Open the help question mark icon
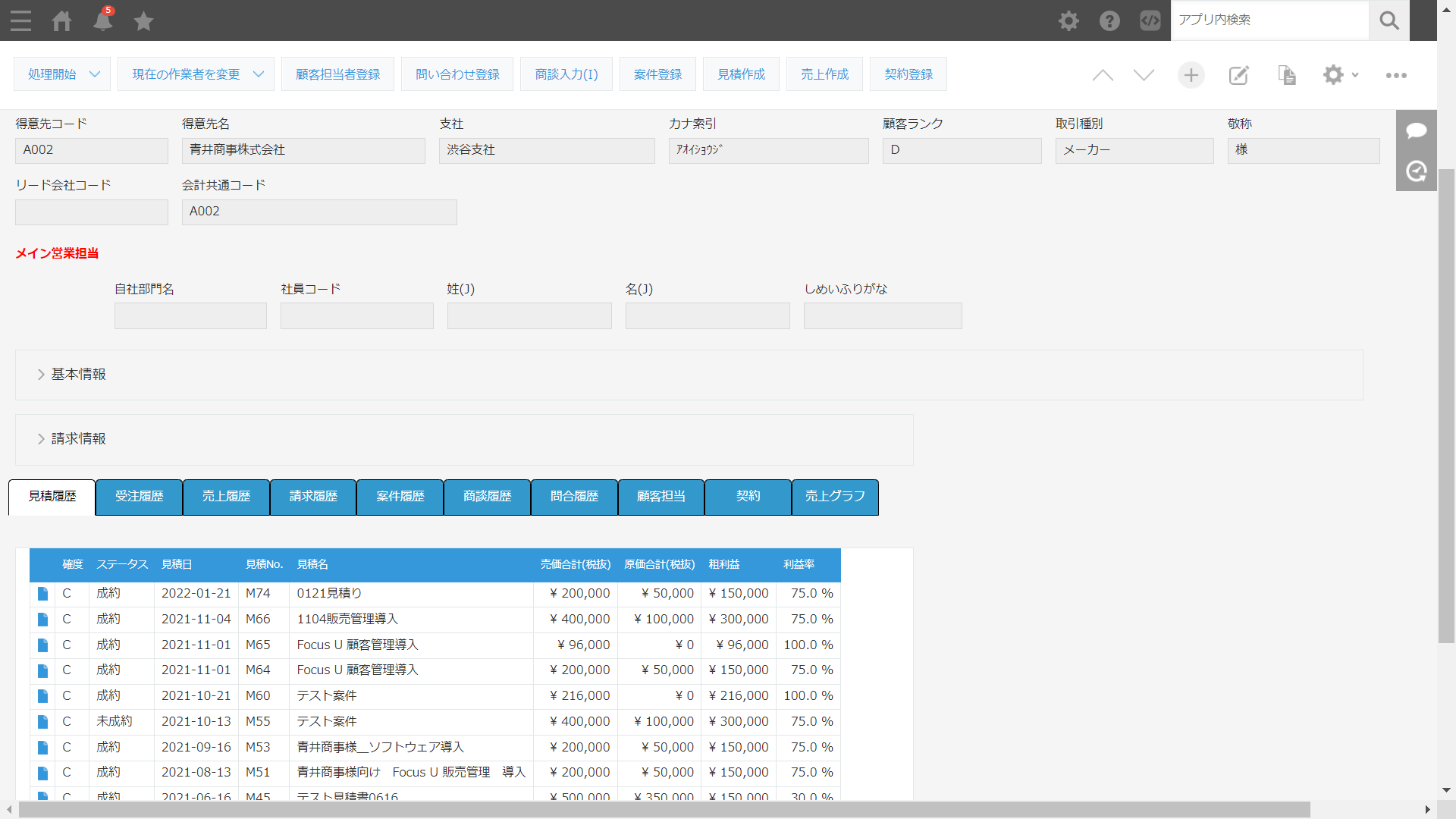This screenshot has width=1456, height=819. pyautogui.click(x=1109, y=20)
